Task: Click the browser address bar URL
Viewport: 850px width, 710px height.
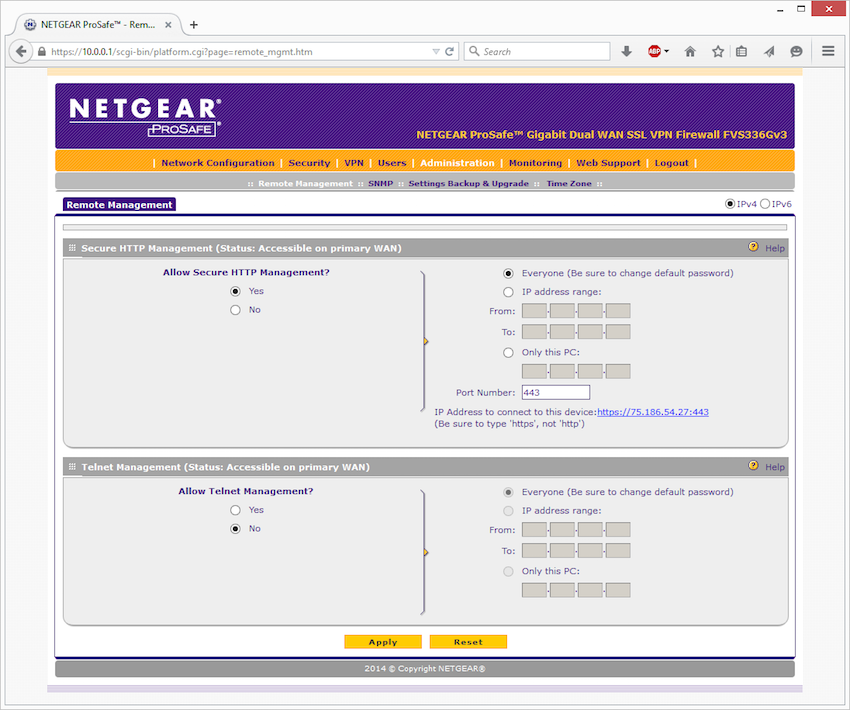Action: [x=182, y=51]
